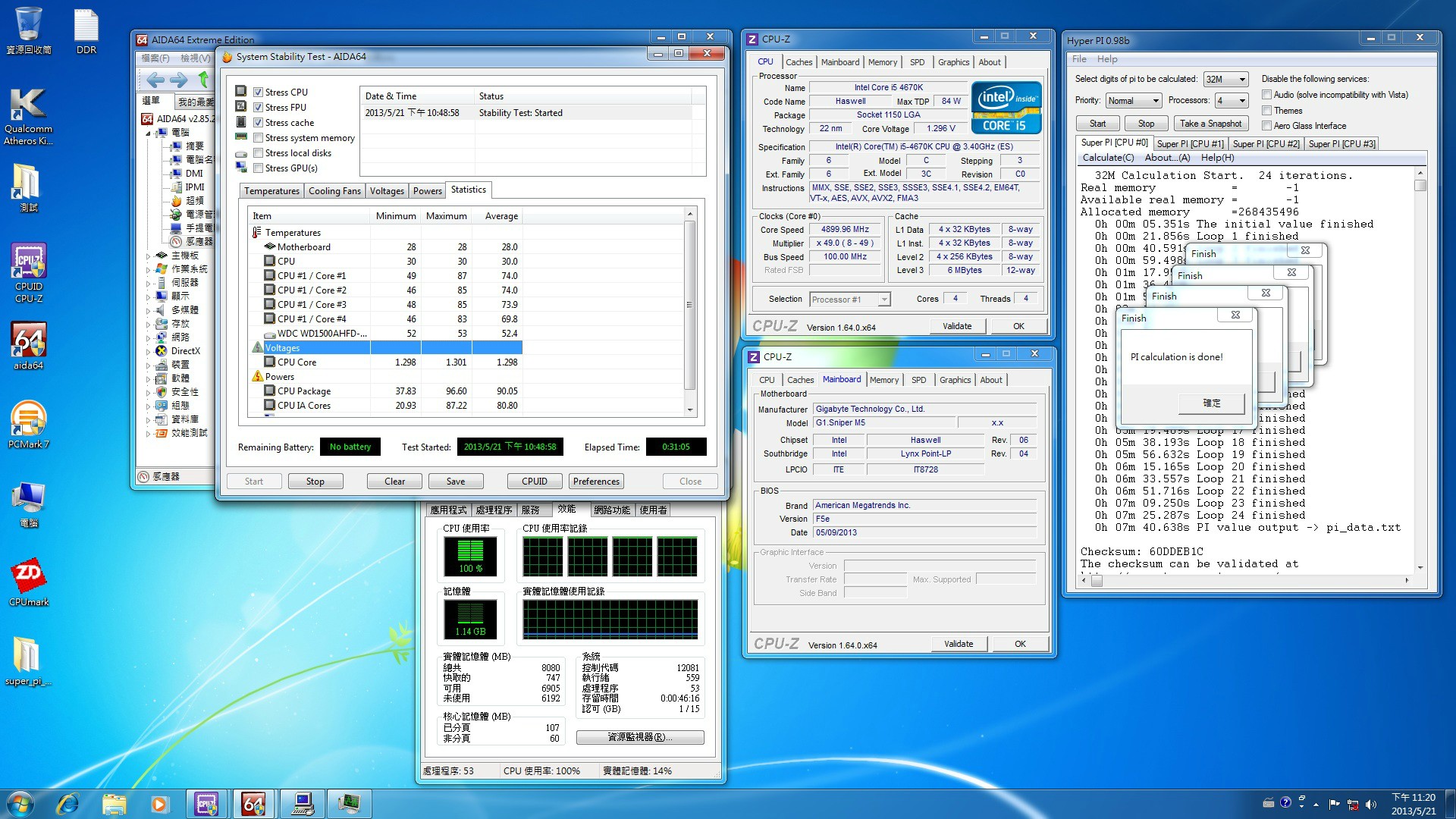Open Memory tab in top CPU-Z window
Image resolution: width=1456 pixels, height=819 pixels.
click(x=882, y=62)
